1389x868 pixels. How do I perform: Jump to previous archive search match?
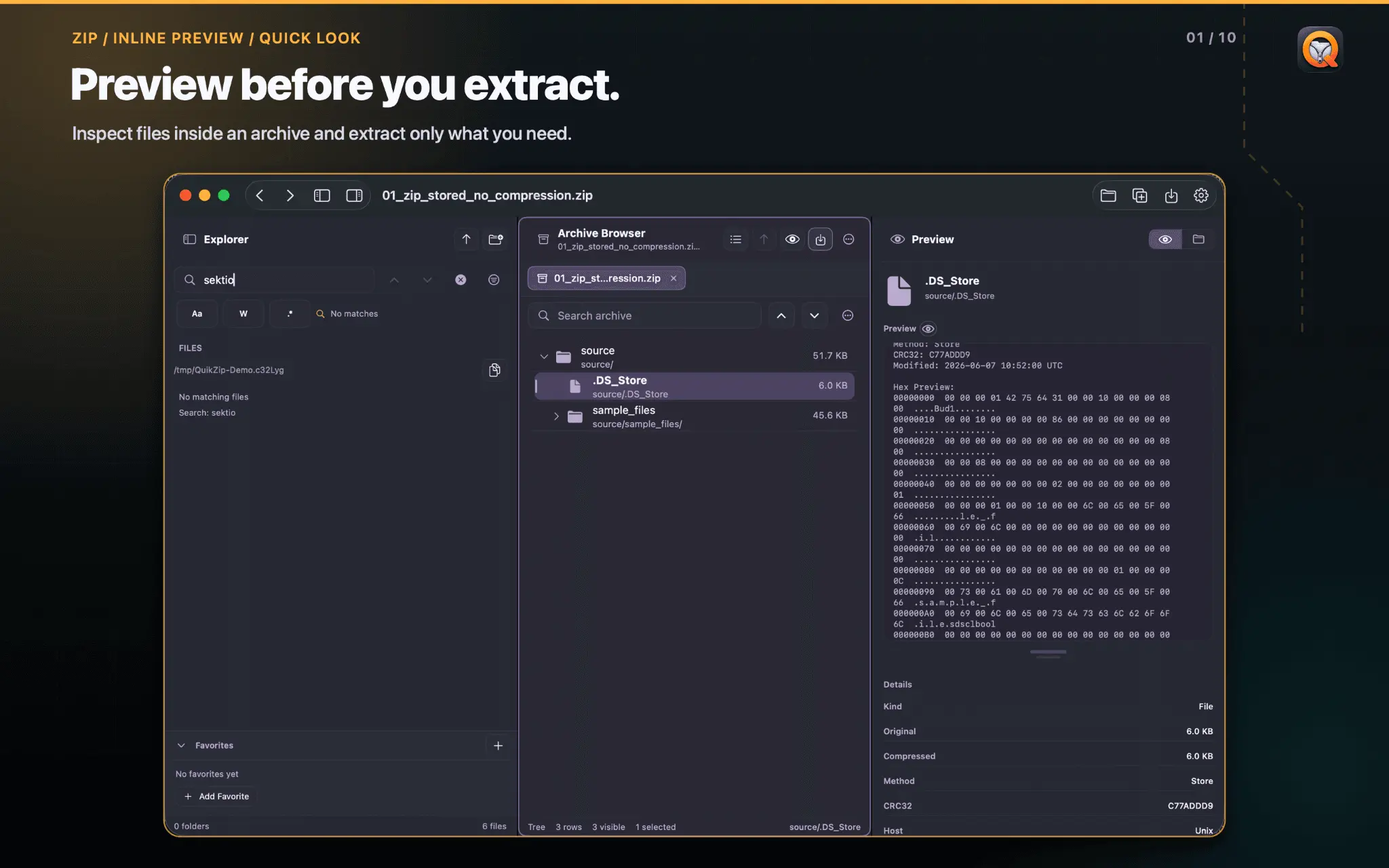(x=781, y=315)
